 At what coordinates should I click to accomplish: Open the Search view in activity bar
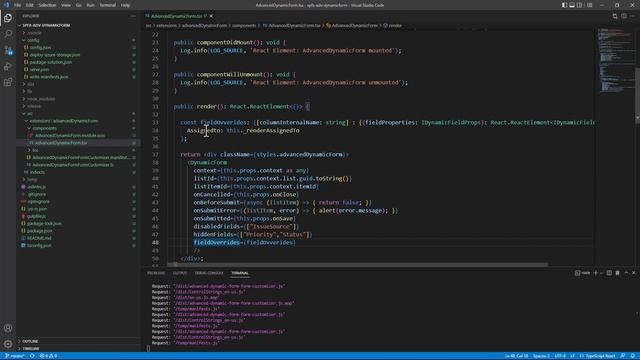pyautogui.click(x=8, y=34)
